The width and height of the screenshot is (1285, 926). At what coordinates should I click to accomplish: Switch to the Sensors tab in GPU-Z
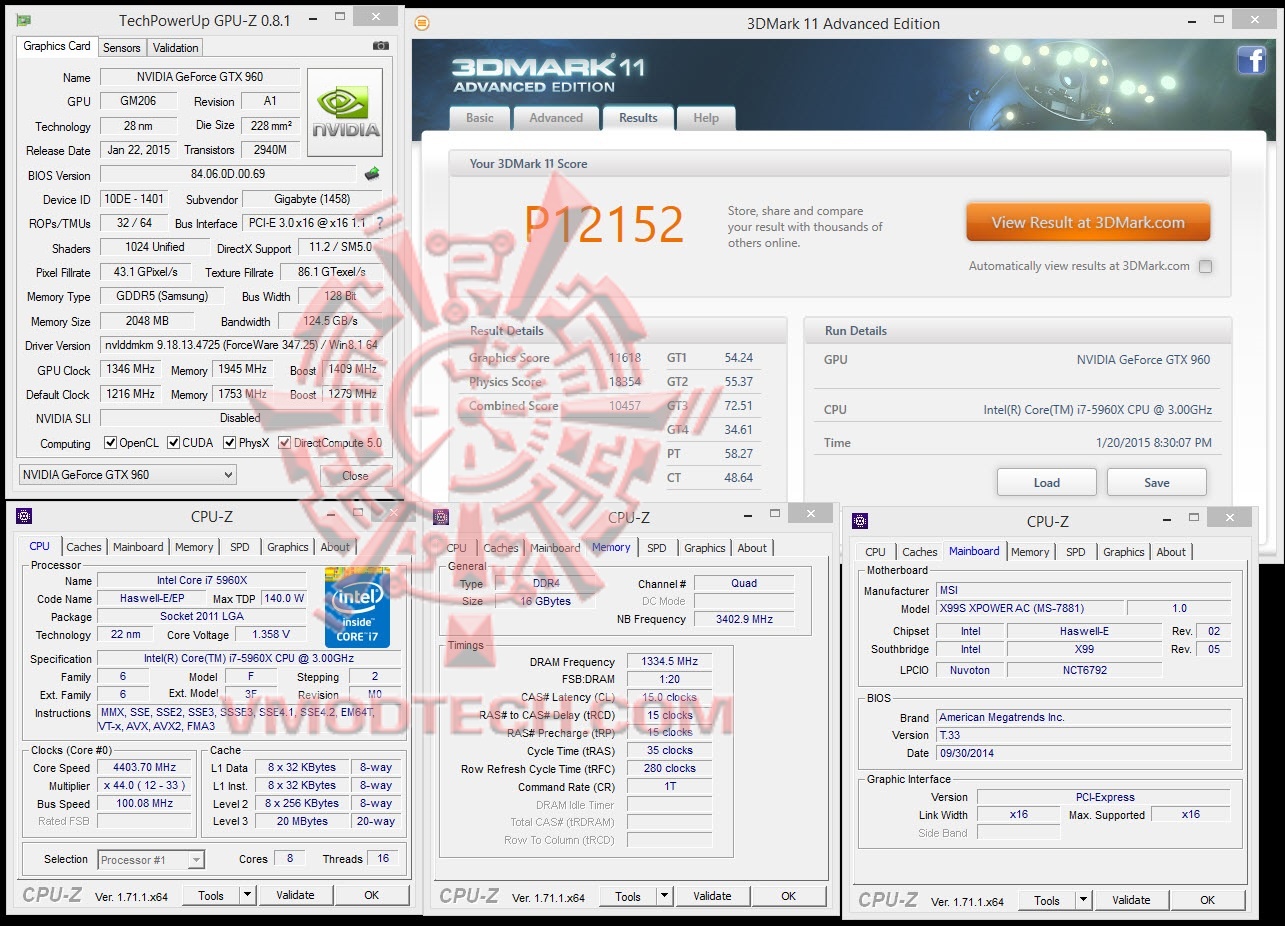pos(122,47)
